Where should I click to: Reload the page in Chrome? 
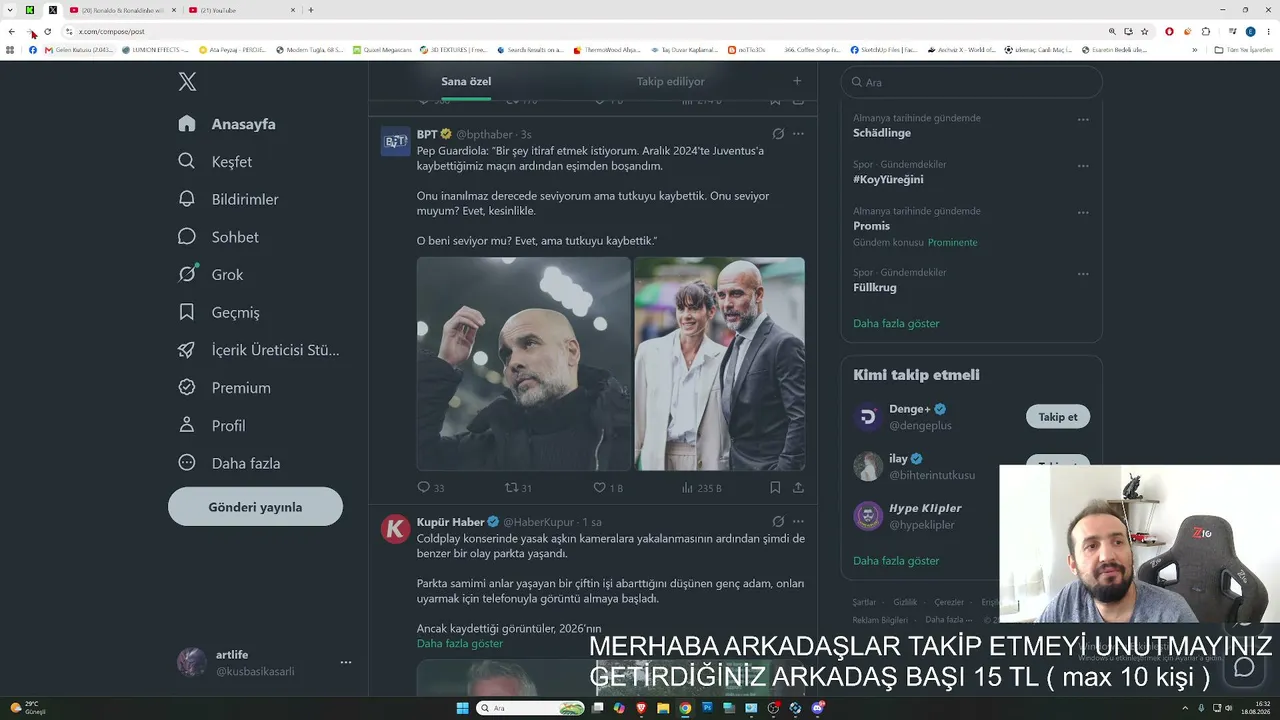[47, 31]
